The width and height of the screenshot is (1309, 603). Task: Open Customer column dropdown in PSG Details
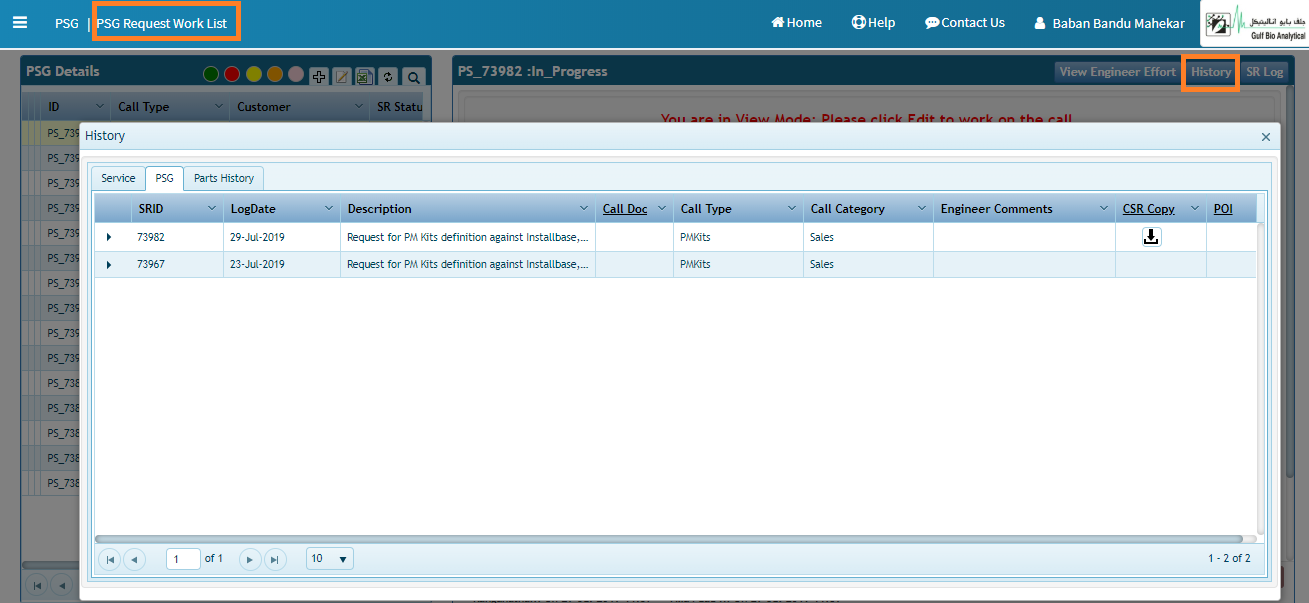click(360, 106)
